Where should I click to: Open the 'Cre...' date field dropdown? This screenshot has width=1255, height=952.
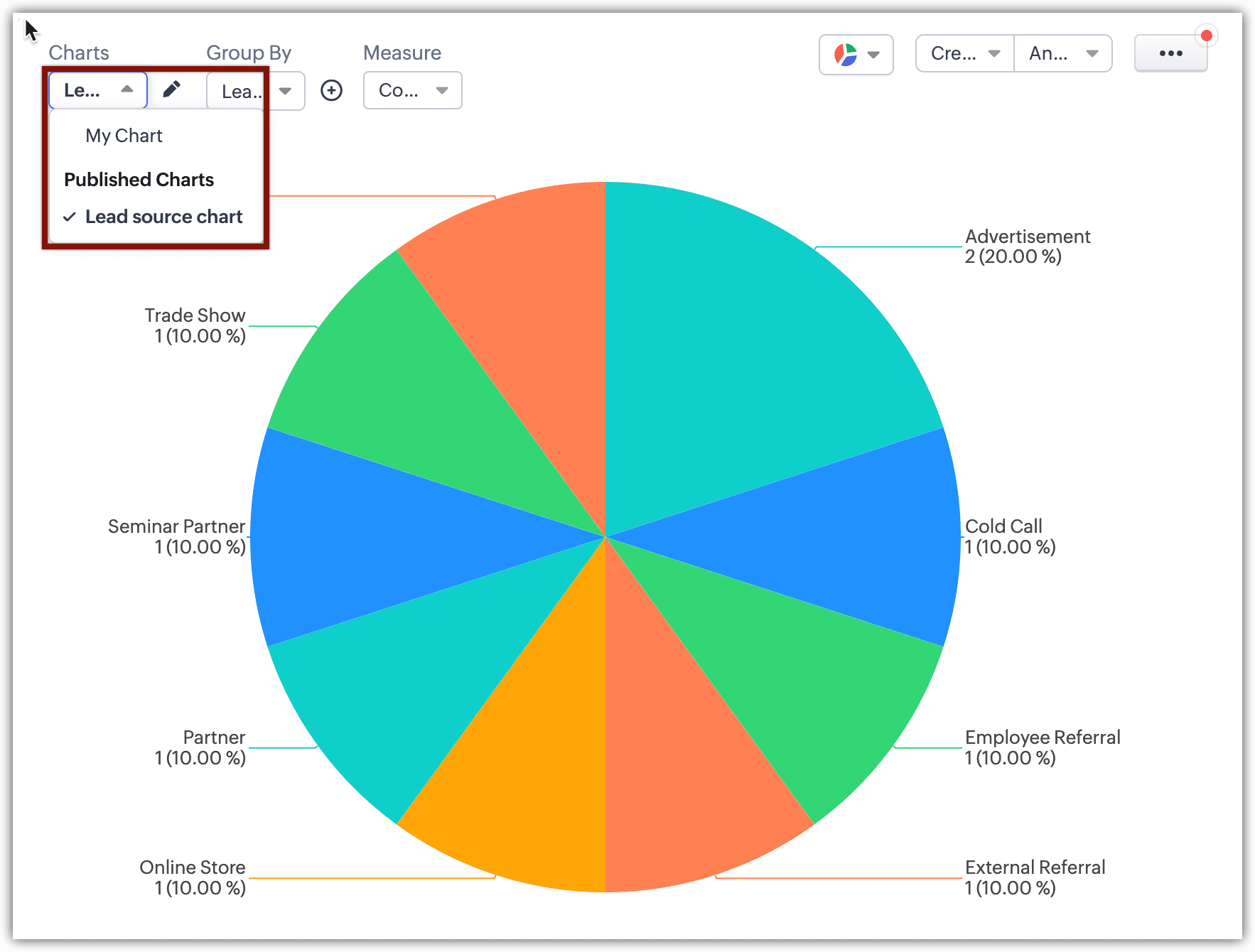coord(964,54)
